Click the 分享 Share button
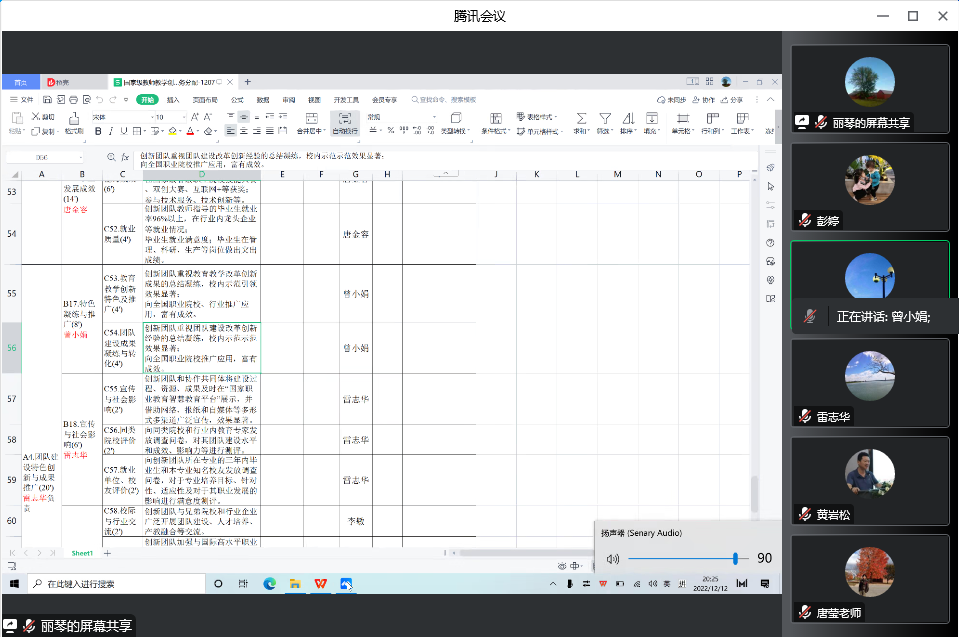This screenshot has width=959, height=637. point(732,100)
